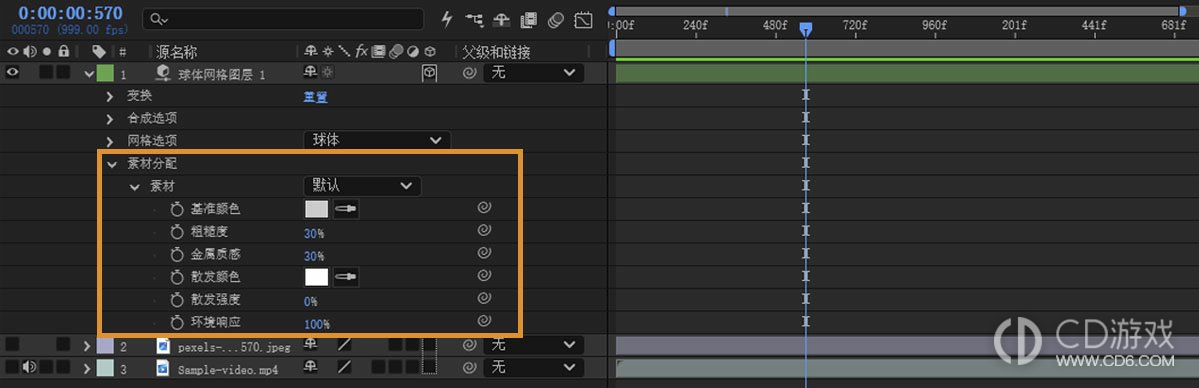Enable frame blending for all layers

click(528, 20)
